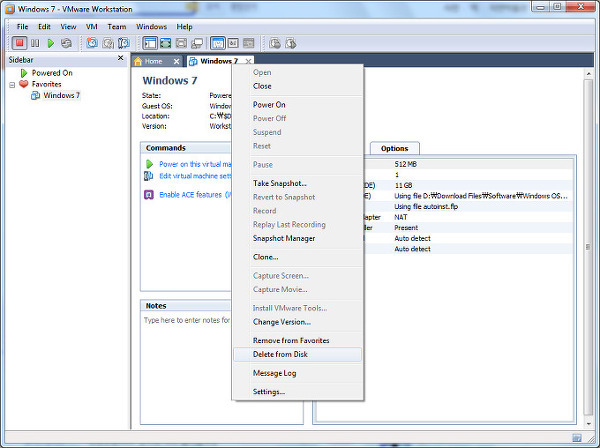The height and width of the screenshot is (448, 600).
Task: Click the 11 GB hard disk value
Action: coord(403,185)
